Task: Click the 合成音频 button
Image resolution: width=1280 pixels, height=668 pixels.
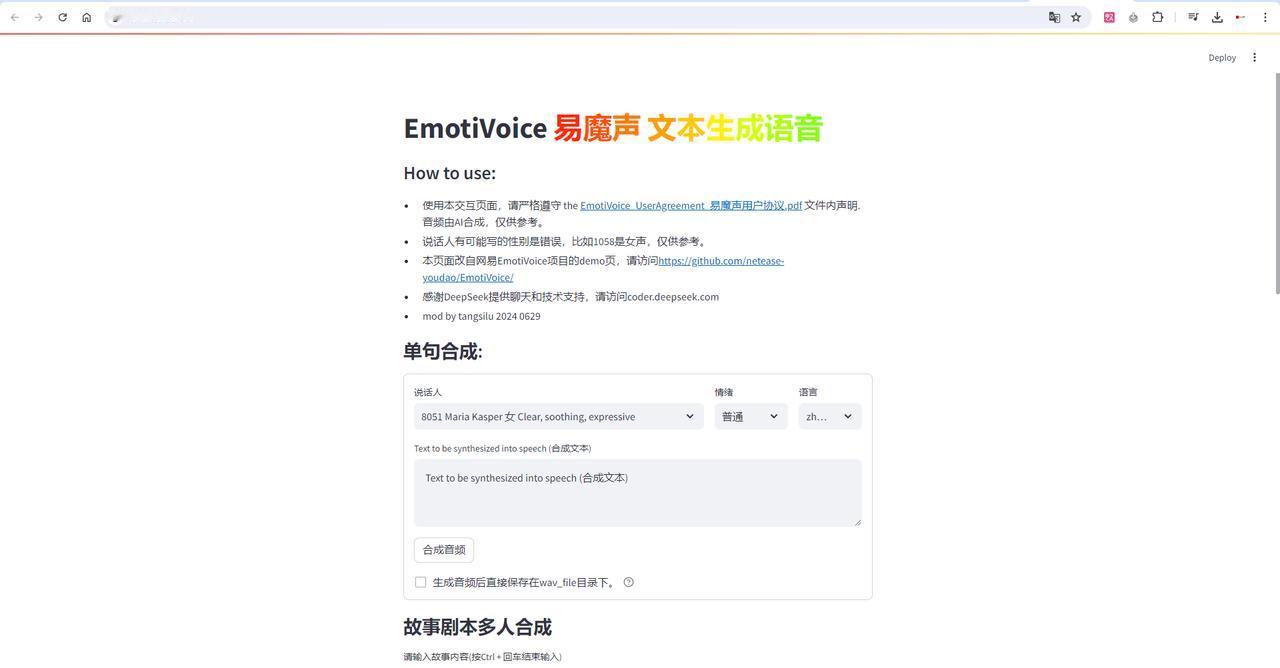Action: (x=444, y=550)
